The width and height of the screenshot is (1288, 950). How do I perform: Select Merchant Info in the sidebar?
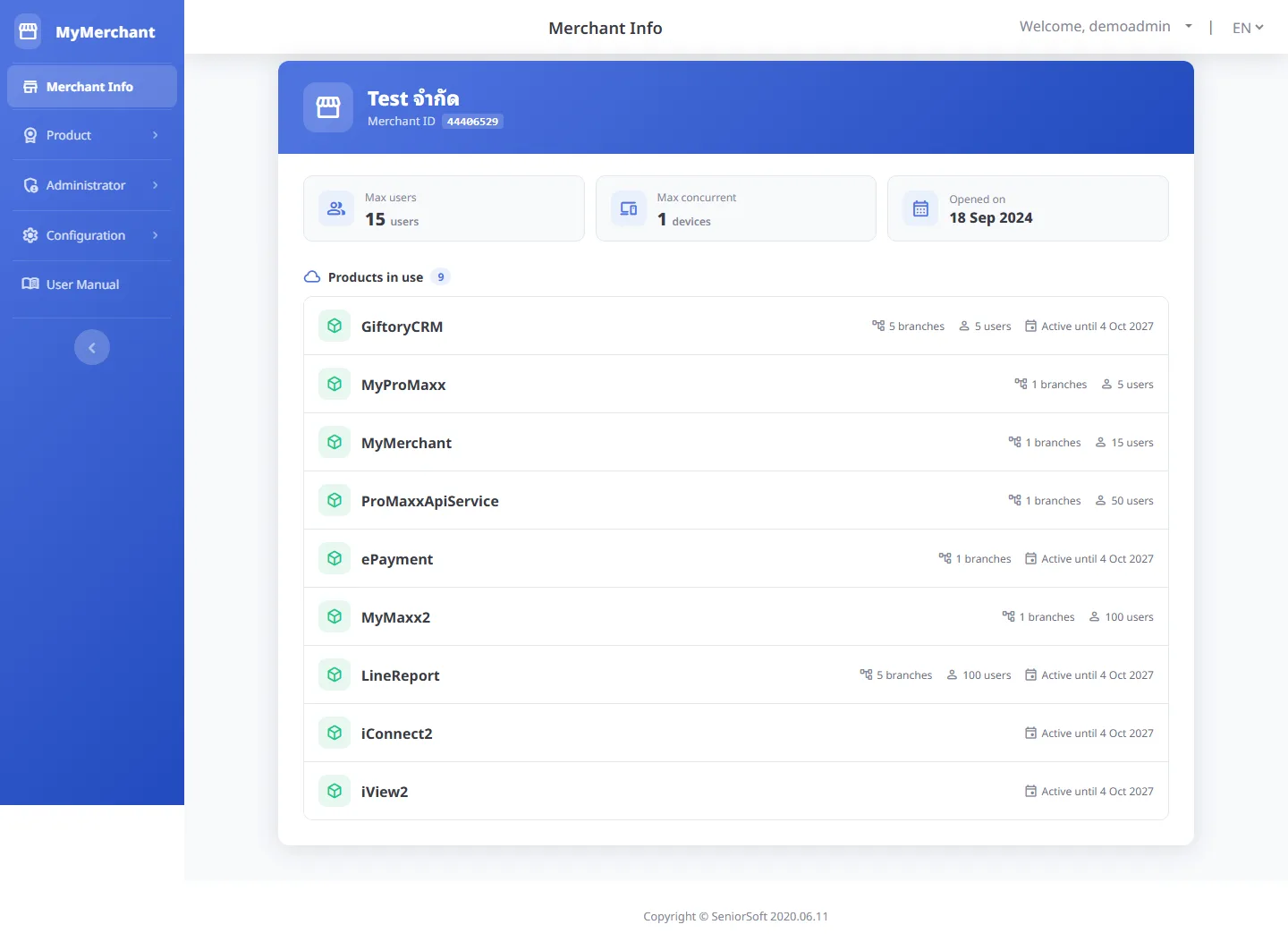(92, 87)
